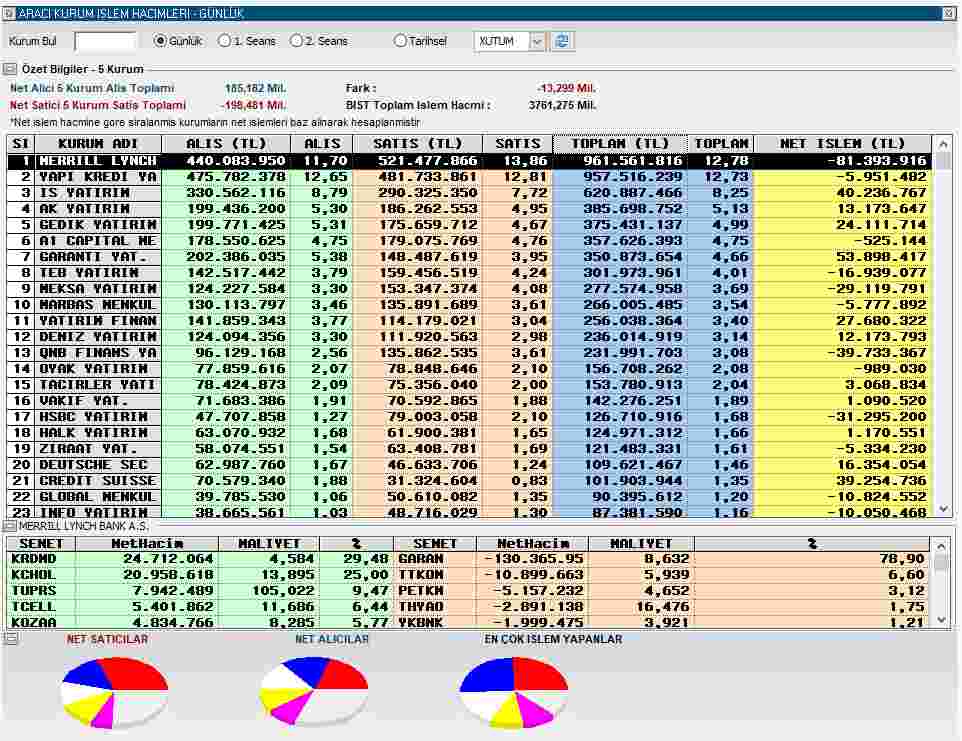962x741 pixels.
Task: Select the 1. Seans radio button
Action: [225, 41]
